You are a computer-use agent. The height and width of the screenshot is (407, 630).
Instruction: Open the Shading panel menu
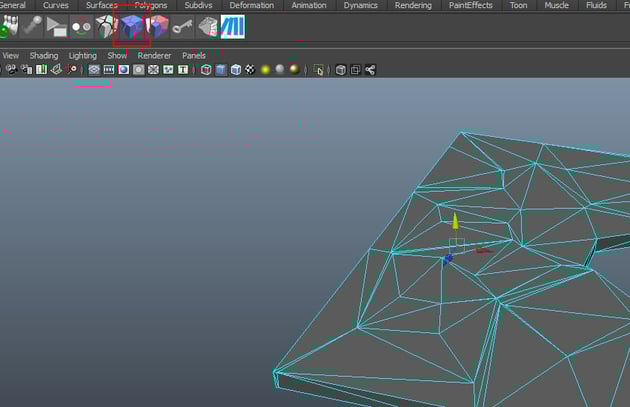44,56
